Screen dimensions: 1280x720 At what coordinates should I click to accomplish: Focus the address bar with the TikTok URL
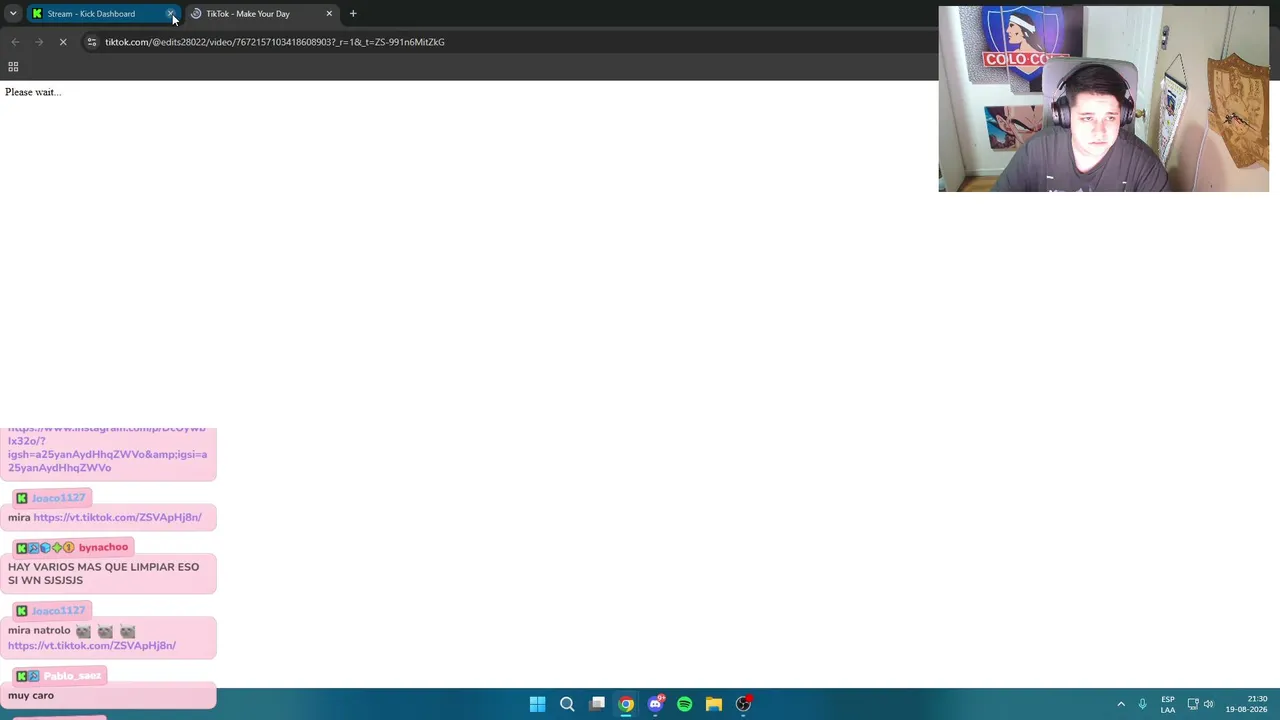pyautogui.click(x=275, y=42)
